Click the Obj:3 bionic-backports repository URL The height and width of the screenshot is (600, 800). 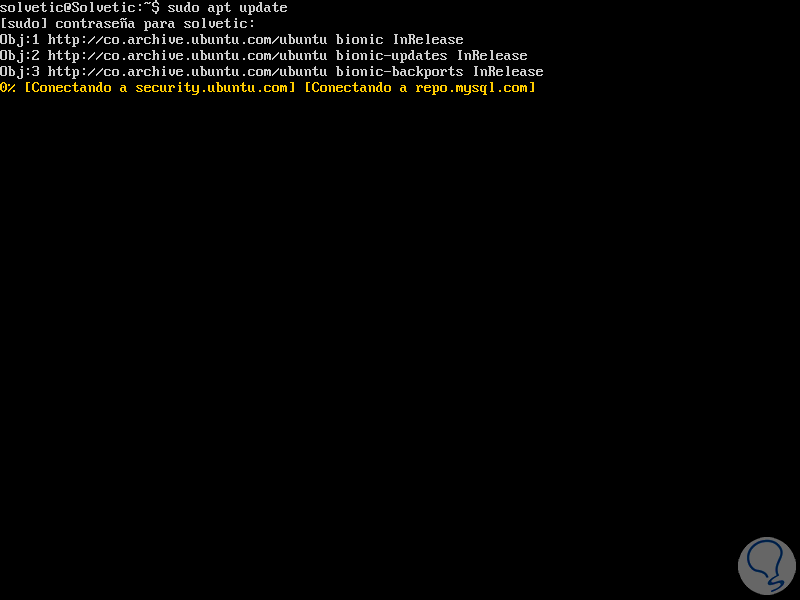point(187,72)
